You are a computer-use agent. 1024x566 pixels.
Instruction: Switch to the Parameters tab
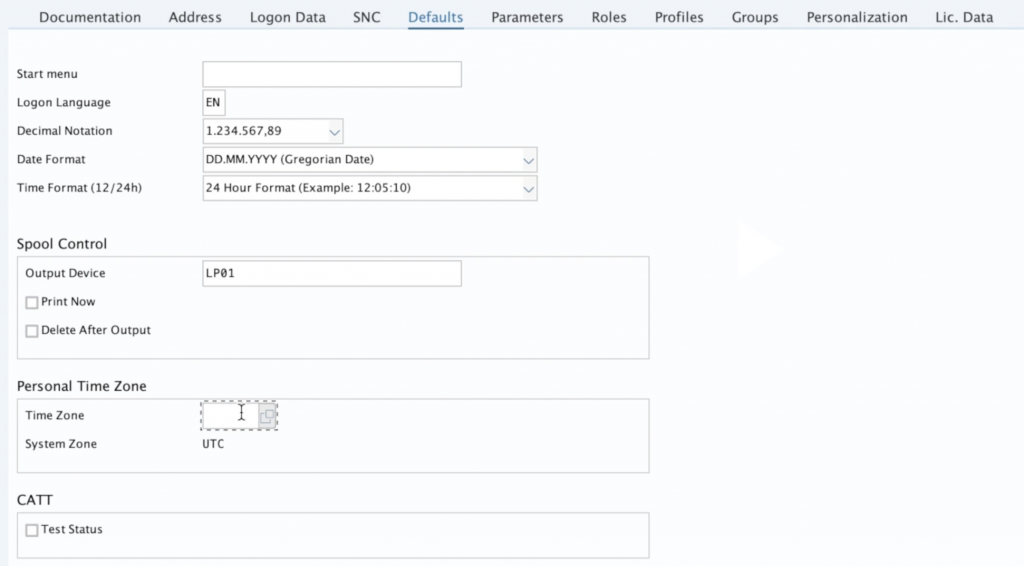pos(527,17)
